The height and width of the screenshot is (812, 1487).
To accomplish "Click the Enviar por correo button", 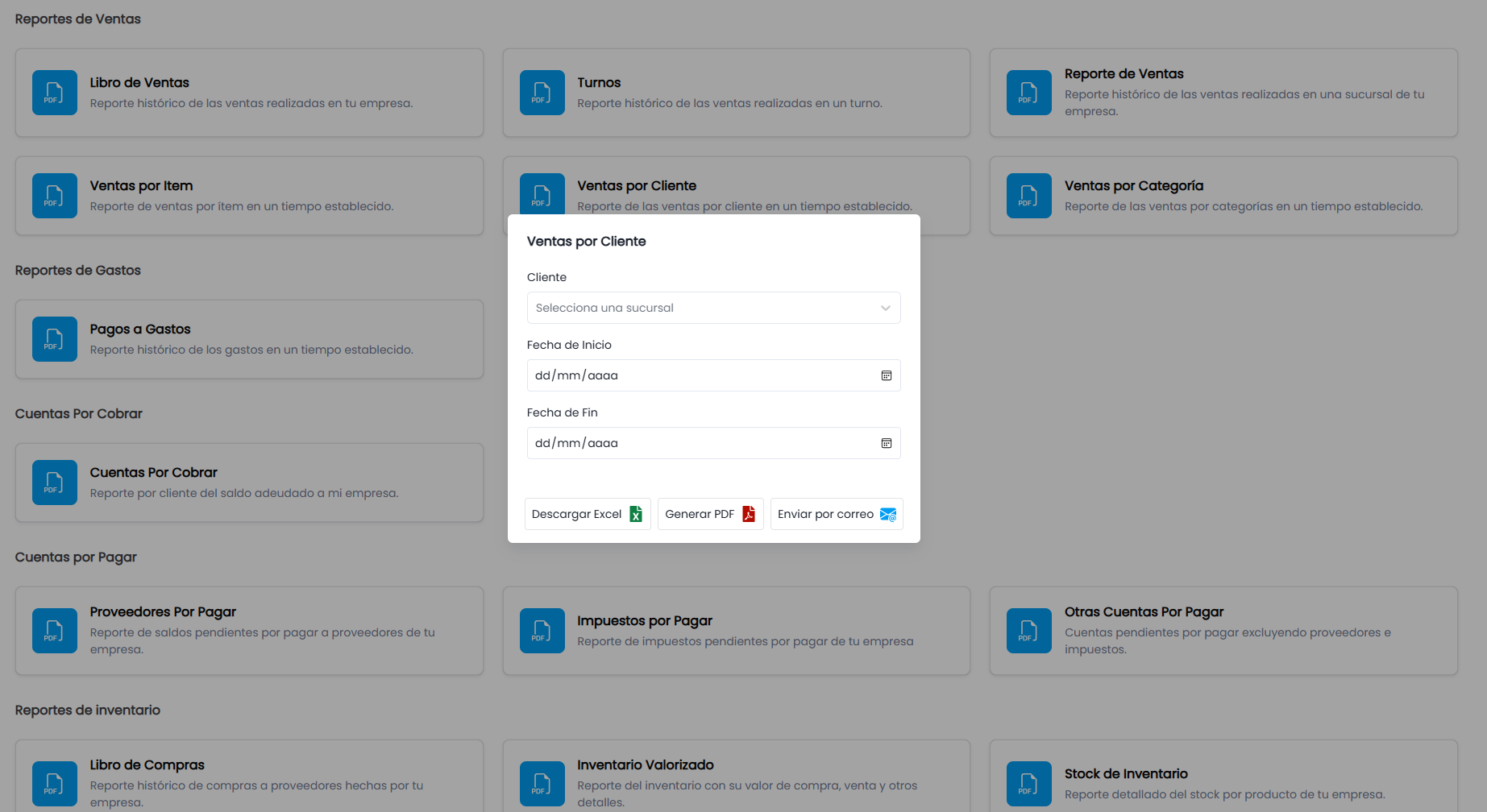I will pos(837,514).
